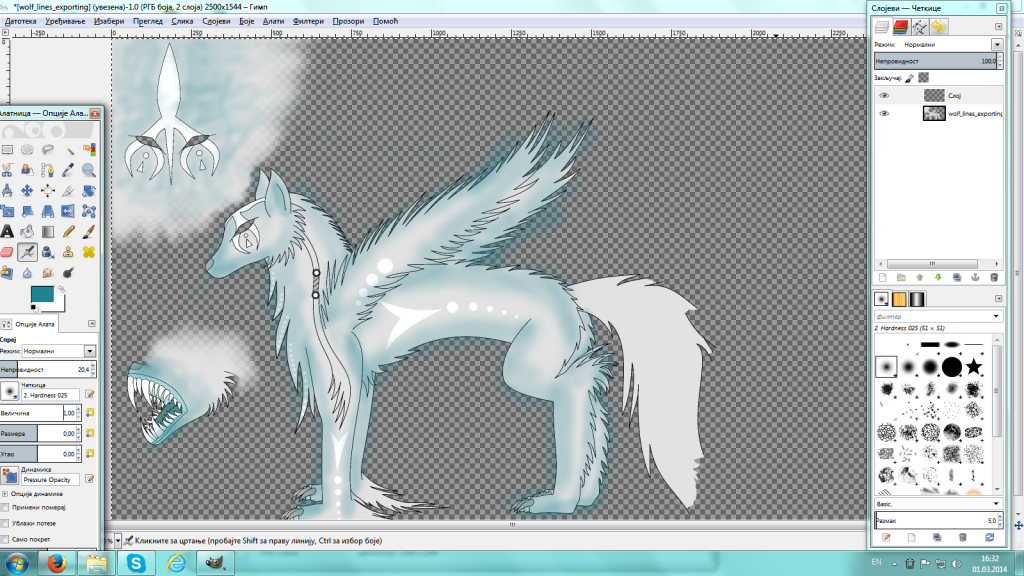Create a new layer using the blank page icon
Screen dimensions: 1024x576
(x=882, y=277)
